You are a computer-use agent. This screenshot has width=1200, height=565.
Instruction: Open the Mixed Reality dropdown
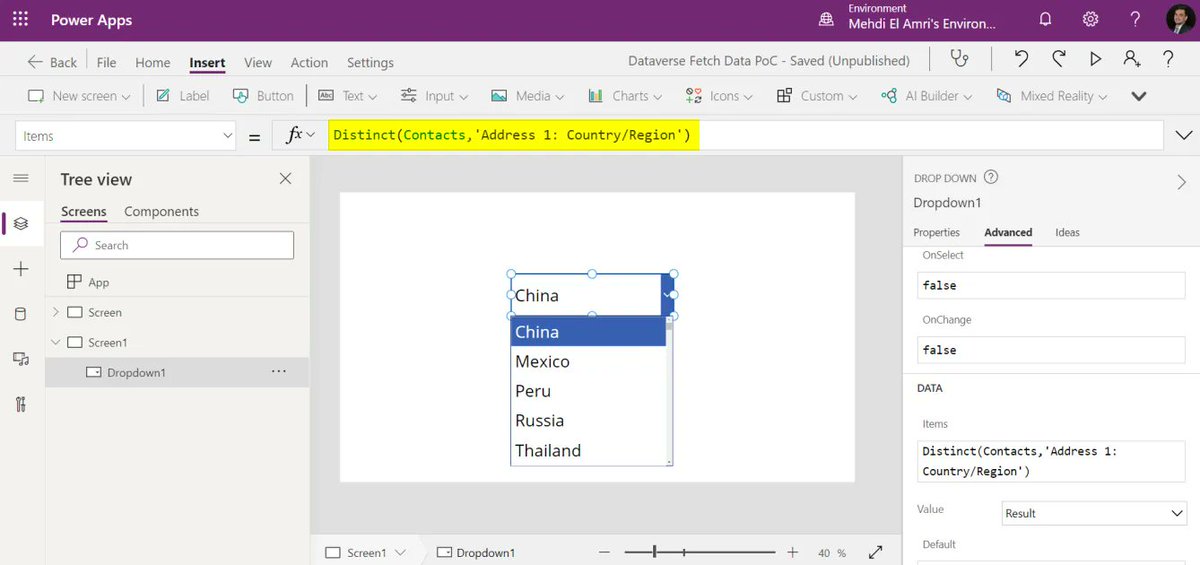[x=1051, y=96]
